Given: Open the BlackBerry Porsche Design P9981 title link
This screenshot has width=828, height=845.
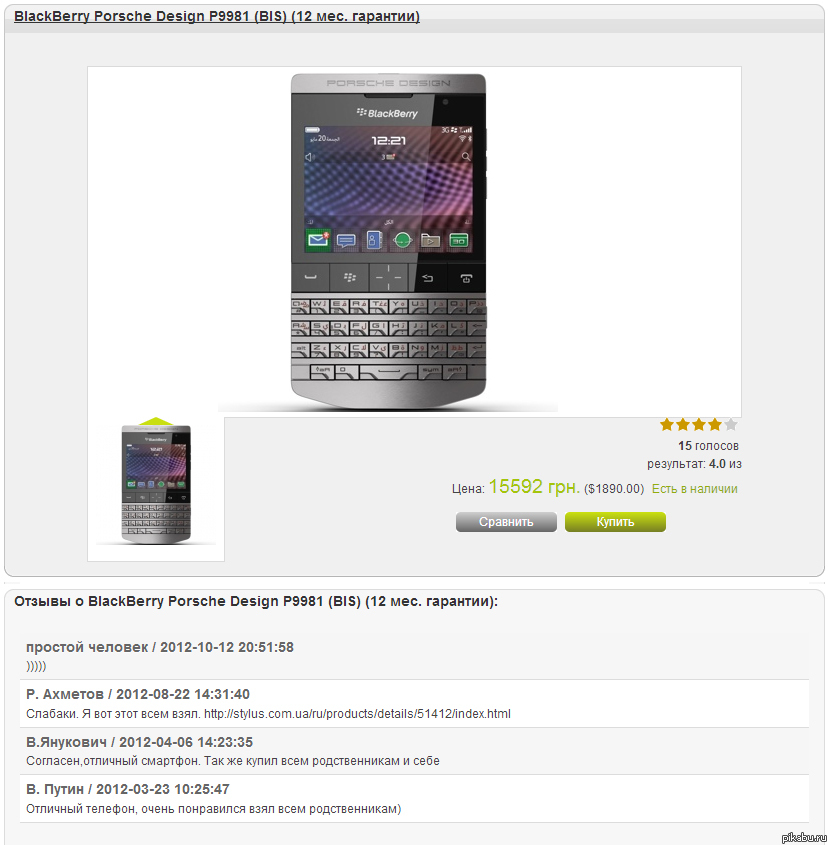Looking at the screenshot, I should coord(217,16).
